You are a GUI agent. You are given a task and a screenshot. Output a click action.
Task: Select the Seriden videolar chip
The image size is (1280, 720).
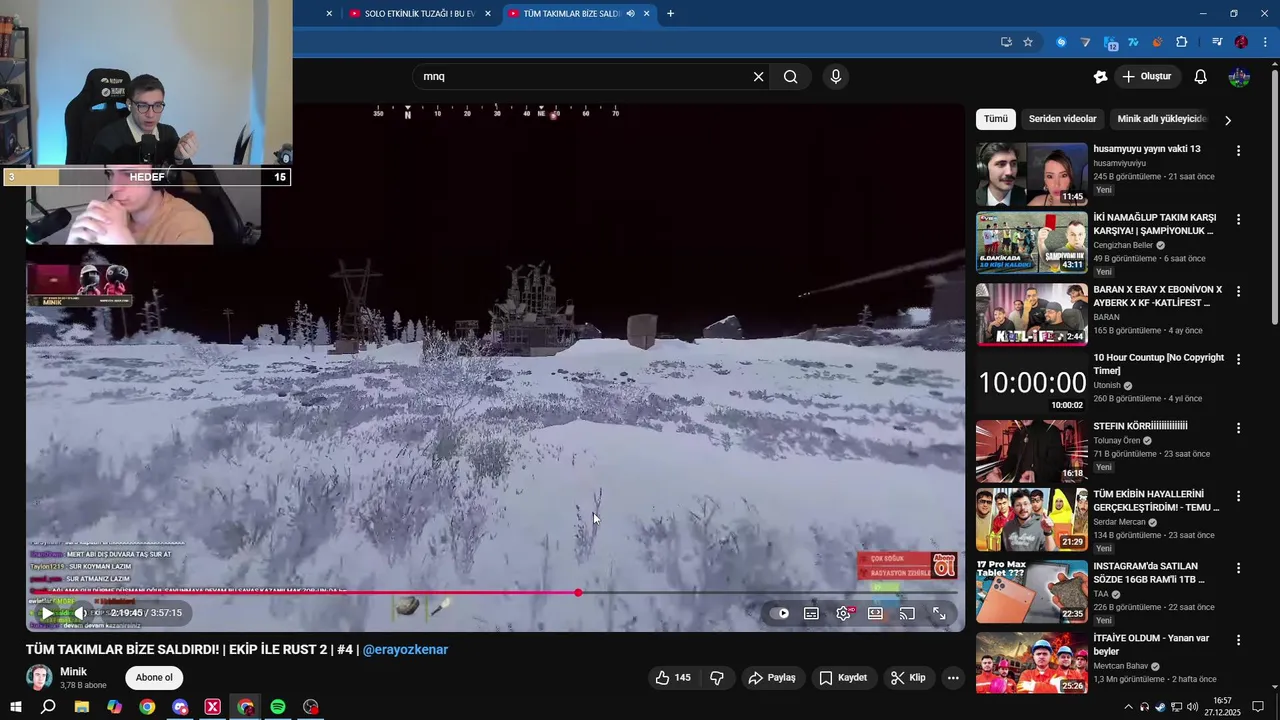[1062, 119]
